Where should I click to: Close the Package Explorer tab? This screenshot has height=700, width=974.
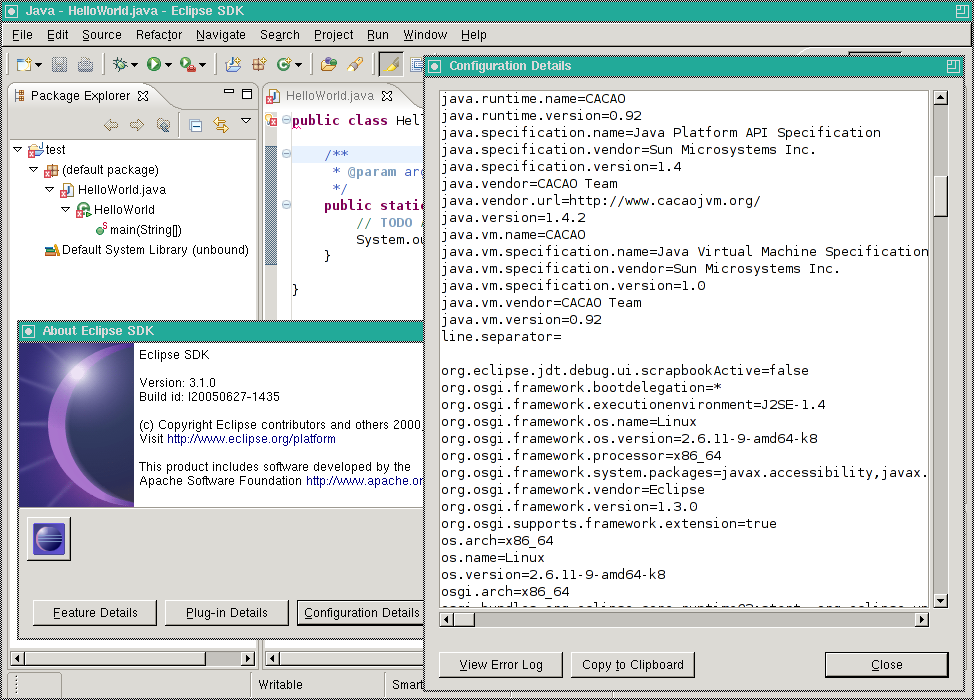pos(143,96)
